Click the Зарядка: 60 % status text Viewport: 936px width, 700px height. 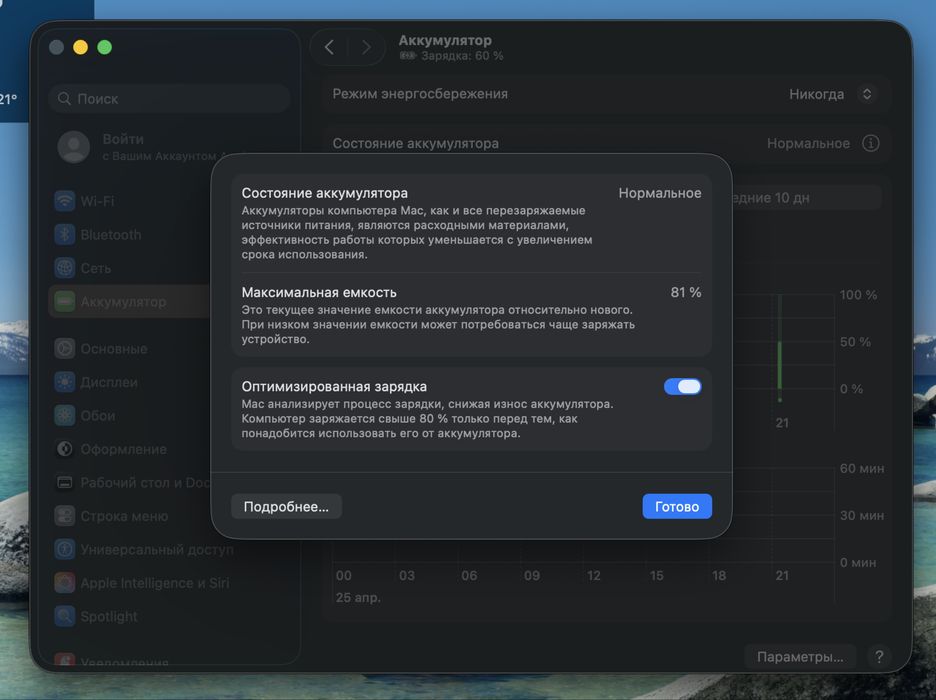462,56
